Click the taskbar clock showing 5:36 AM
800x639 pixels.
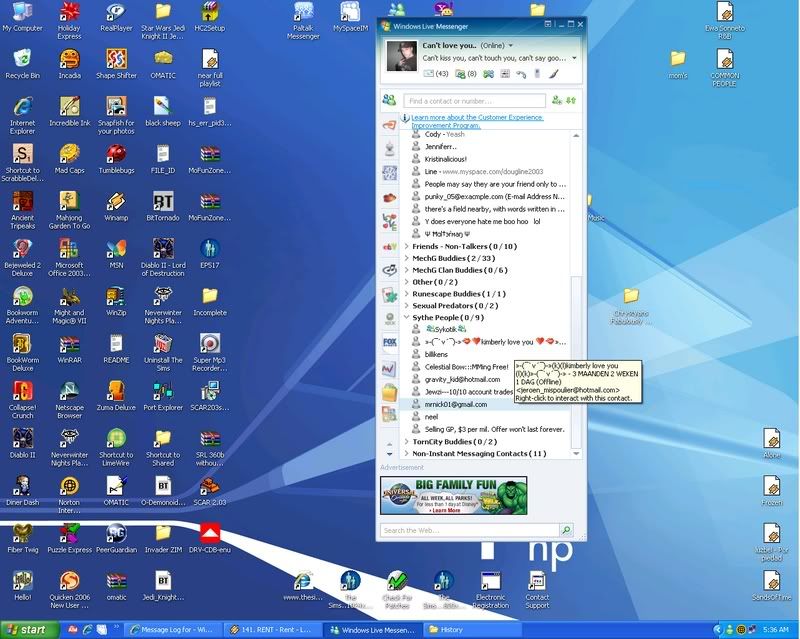(777, 630)
